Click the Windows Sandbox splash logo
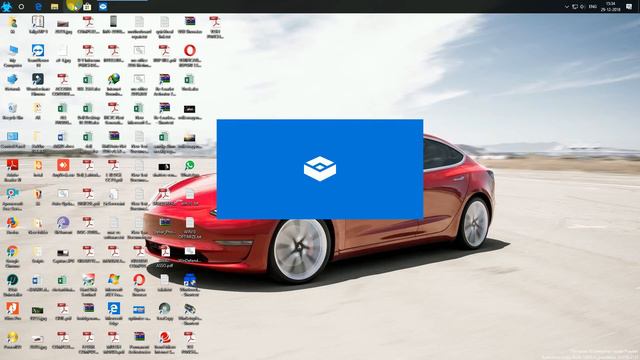640x360 pixels. click(x=320, y=169)
